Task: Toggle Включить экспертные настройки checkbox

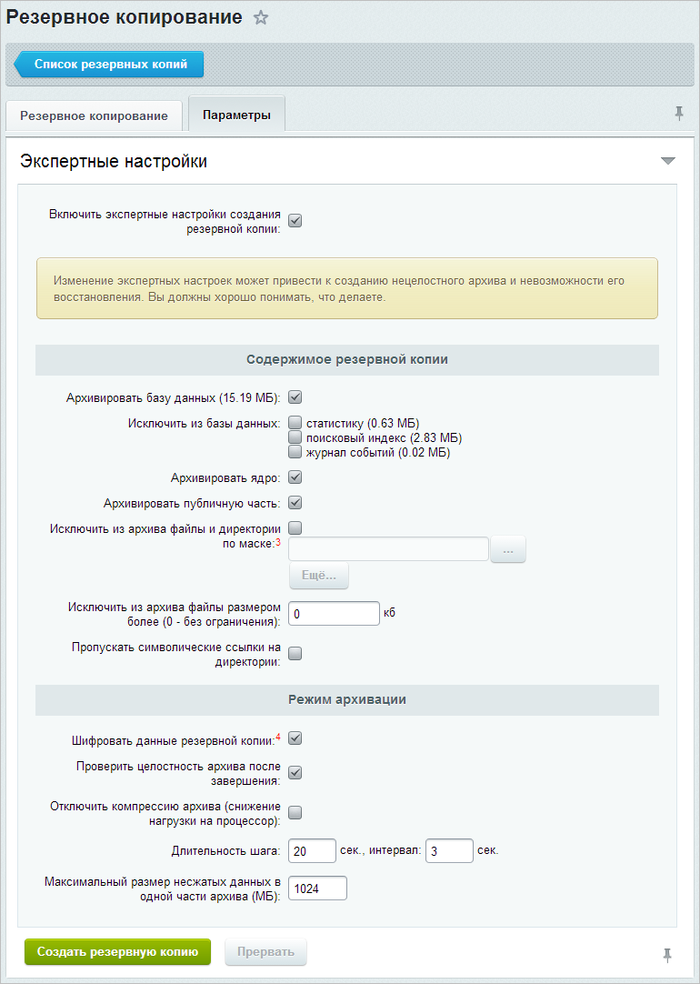Action: pyautogui.click(x=295, y=221)
